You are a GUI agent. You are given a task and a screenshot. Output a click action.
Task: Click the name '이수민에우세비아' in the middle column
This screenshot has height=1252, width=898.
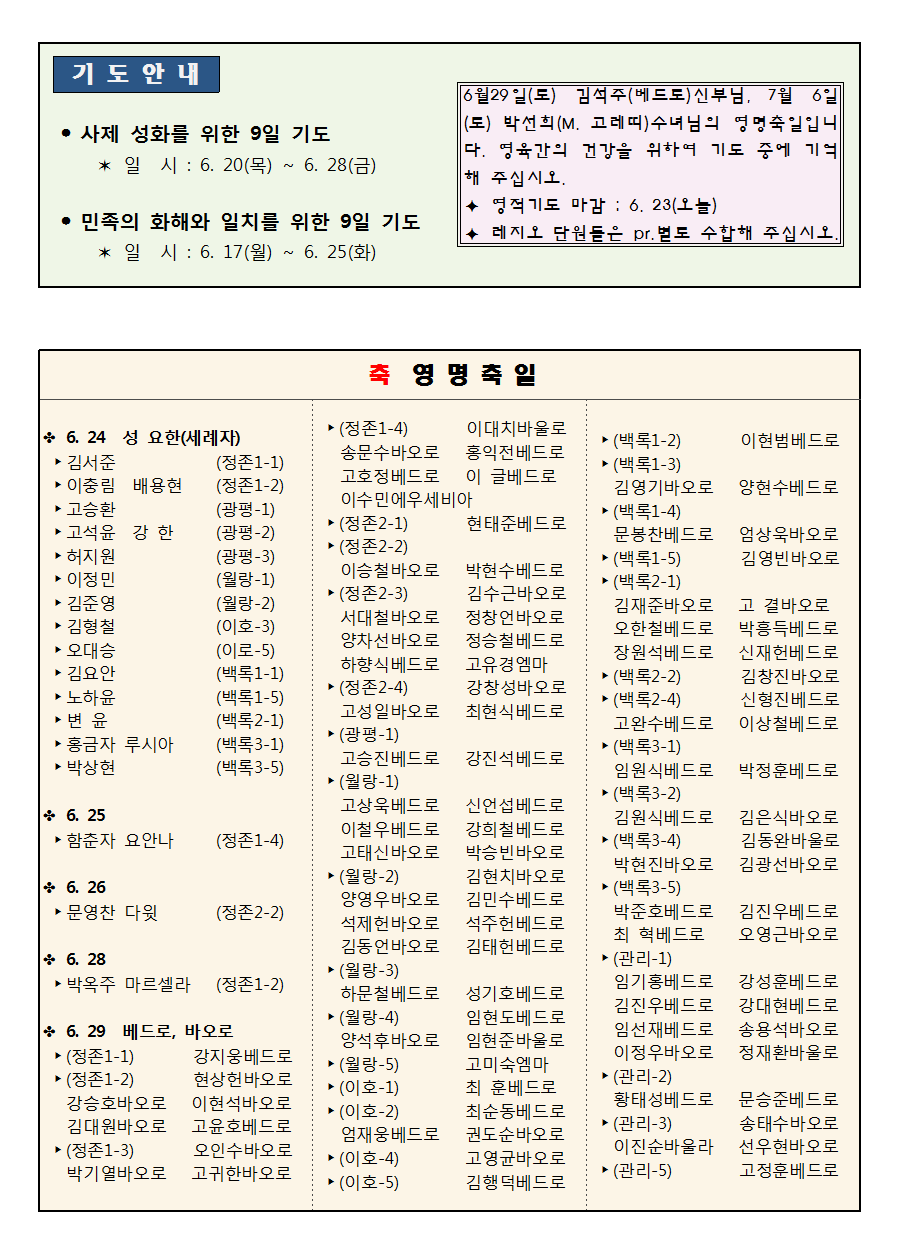tap(406, 499)
